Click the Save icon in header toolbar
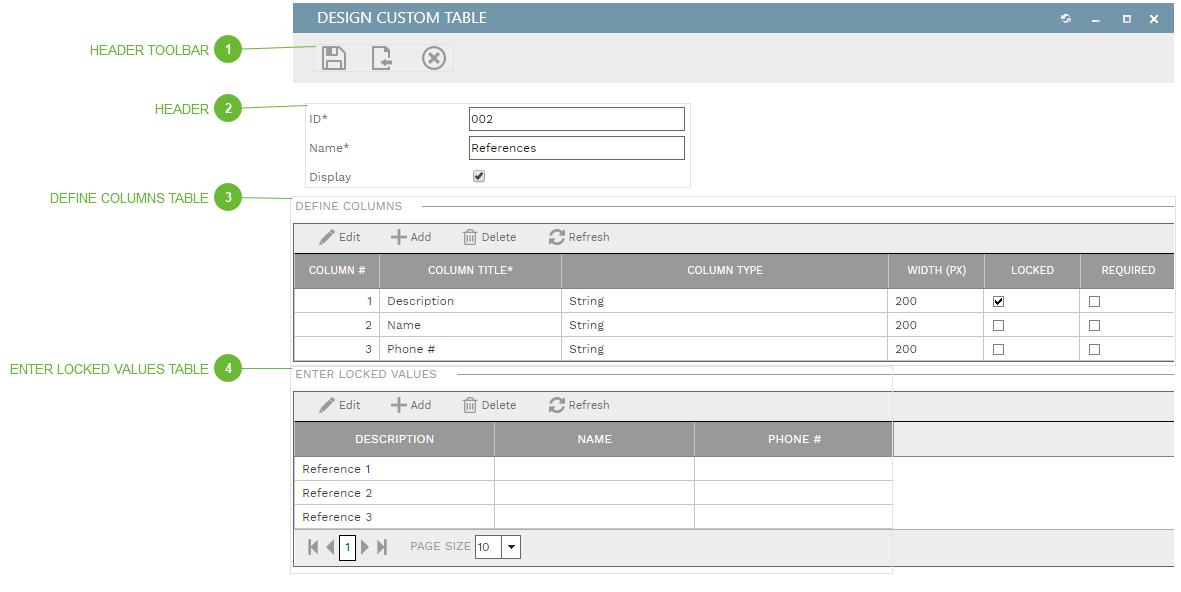Viewport: 1181px width, 592px height. 334,58
